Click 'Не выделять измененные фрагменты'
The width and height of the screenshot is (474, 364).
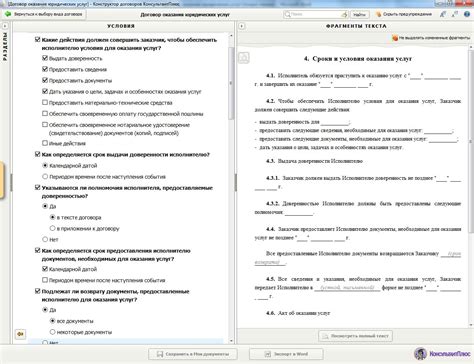tap(434, 38)
